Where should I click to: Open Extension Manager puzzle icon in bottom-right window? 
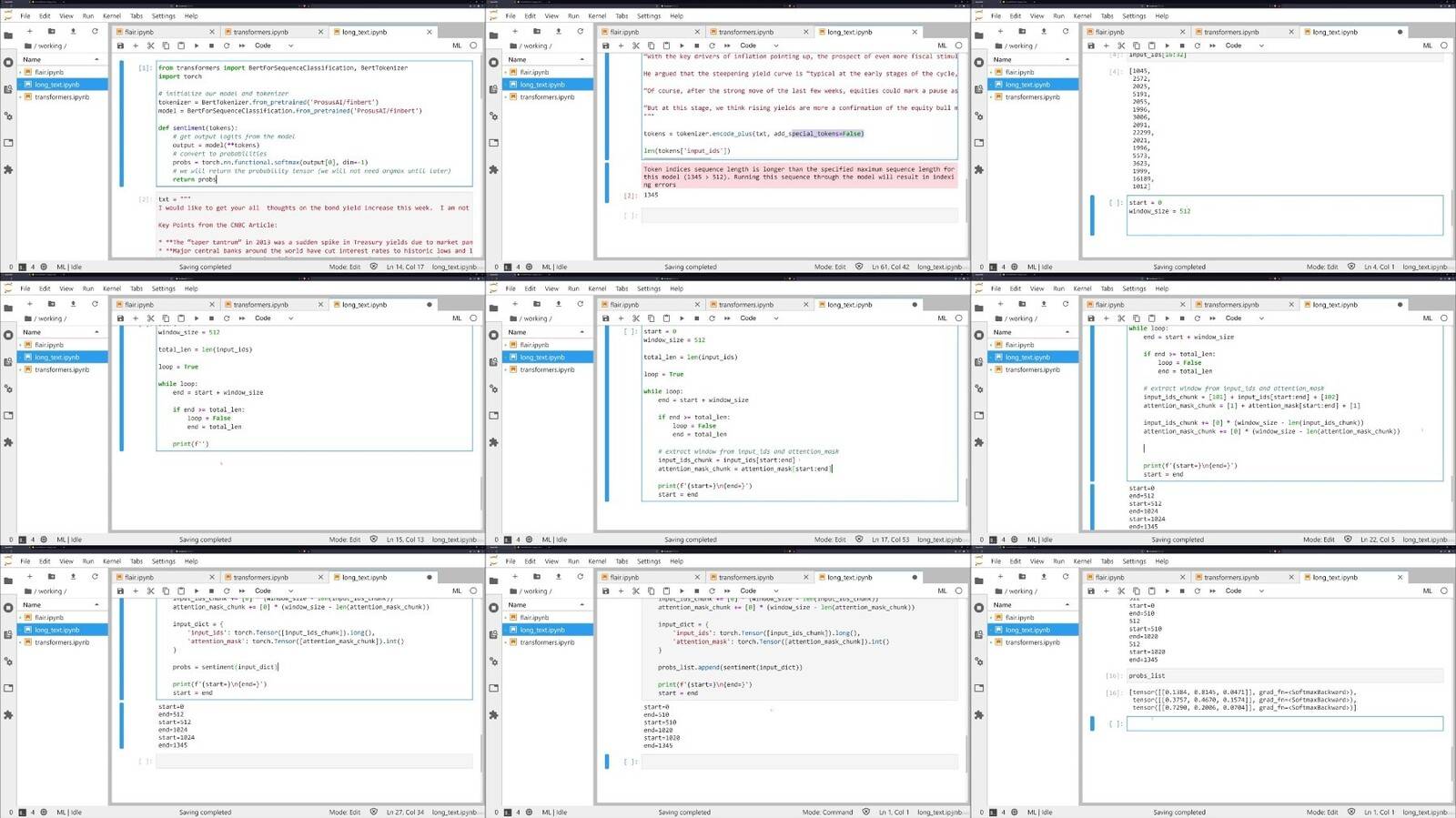979,715
